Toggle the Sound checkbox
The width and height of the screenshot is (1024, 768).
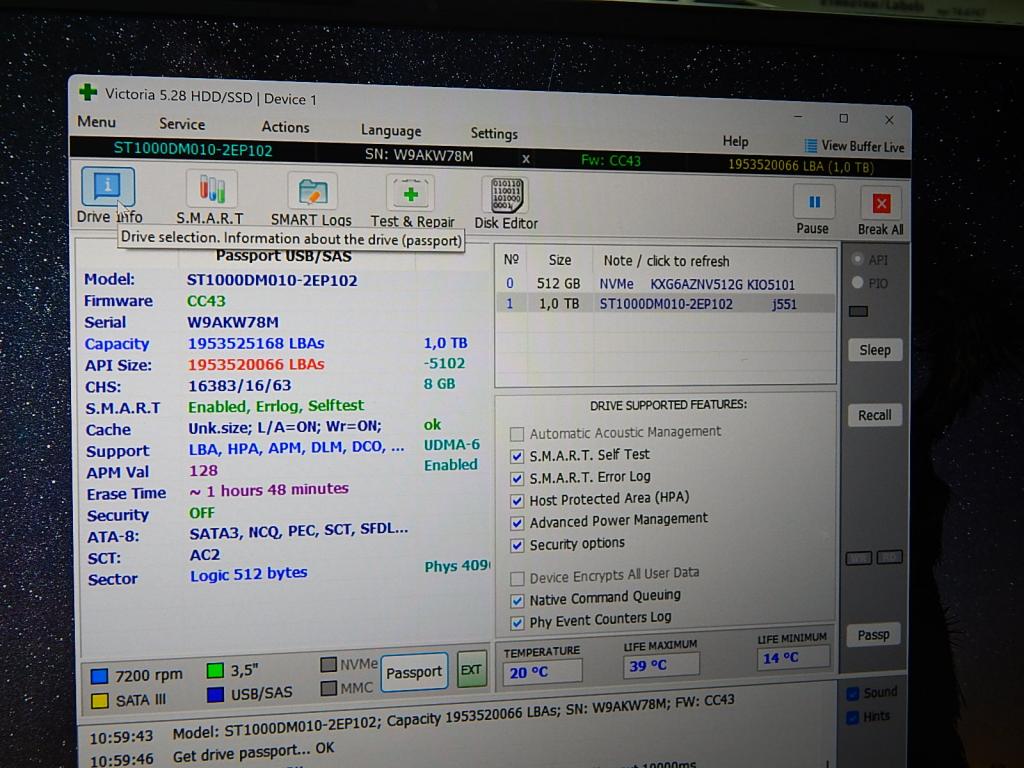tap(853, 694)
